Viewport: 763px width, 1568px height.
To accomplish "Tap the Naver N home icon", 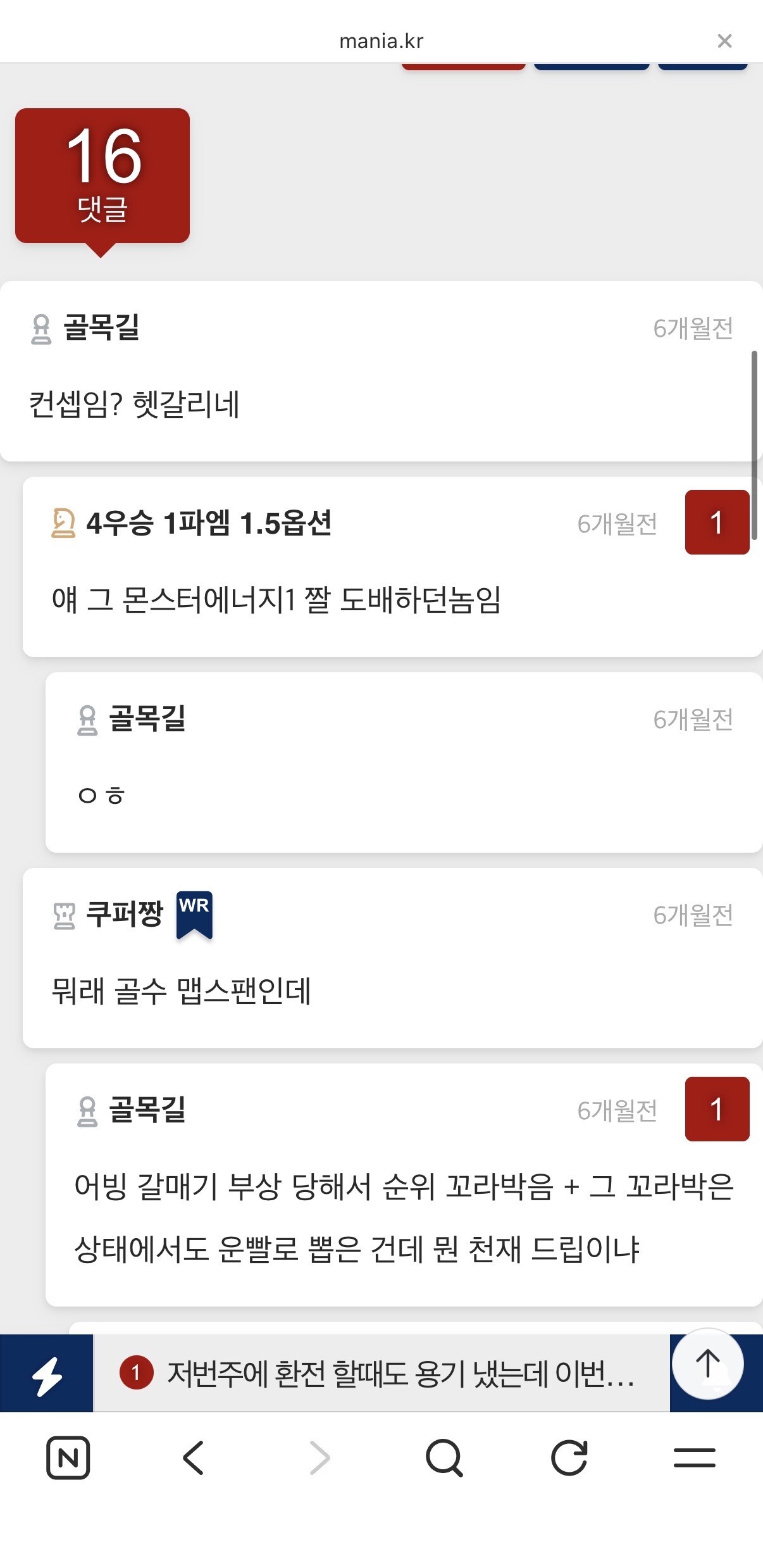I will pyautogui.click(x=68, y=1458).
